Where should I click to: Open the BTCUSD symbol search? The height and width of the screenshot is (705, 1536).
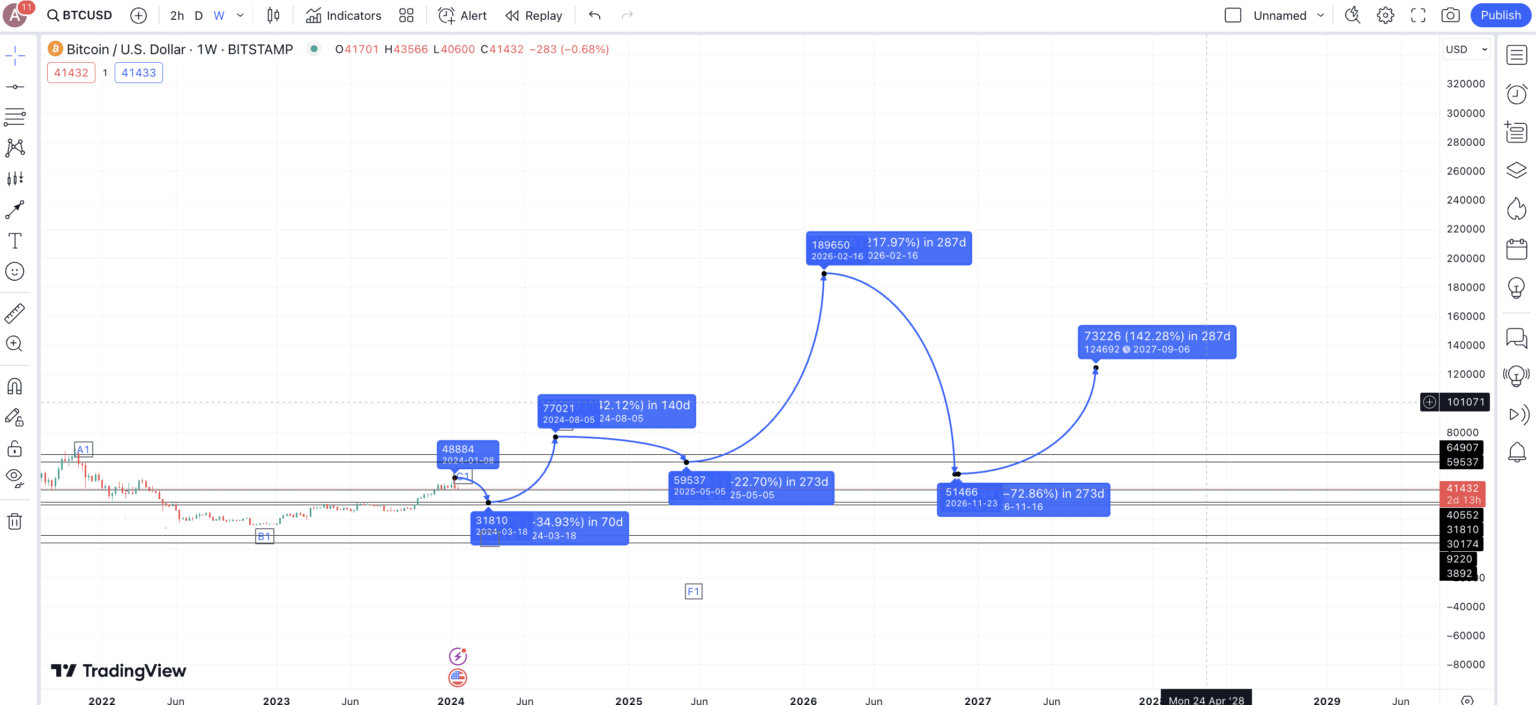coord(80,15)
